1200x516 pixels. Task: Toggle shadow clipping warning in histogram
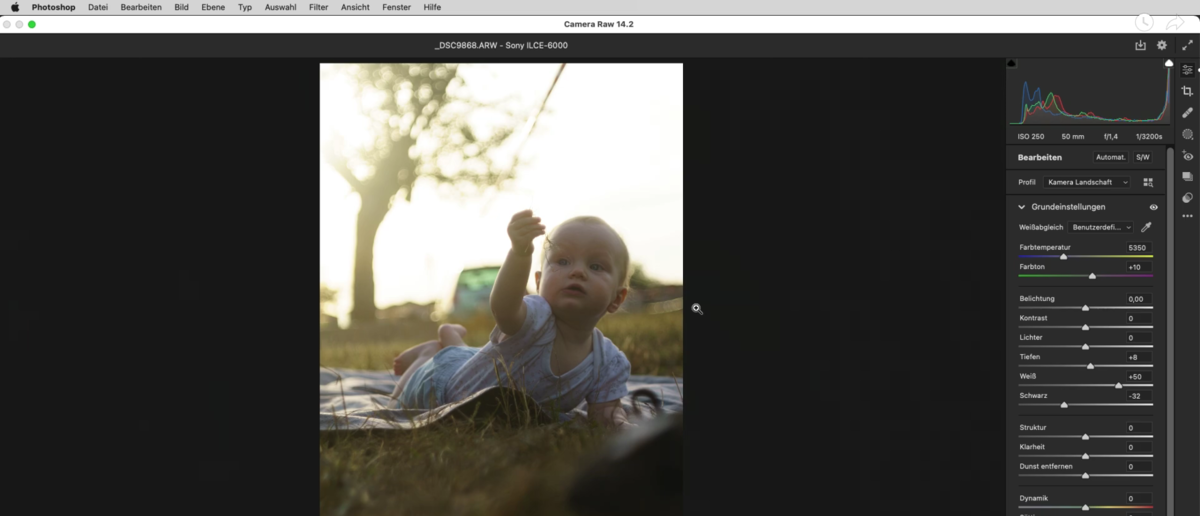point(1012,64)
